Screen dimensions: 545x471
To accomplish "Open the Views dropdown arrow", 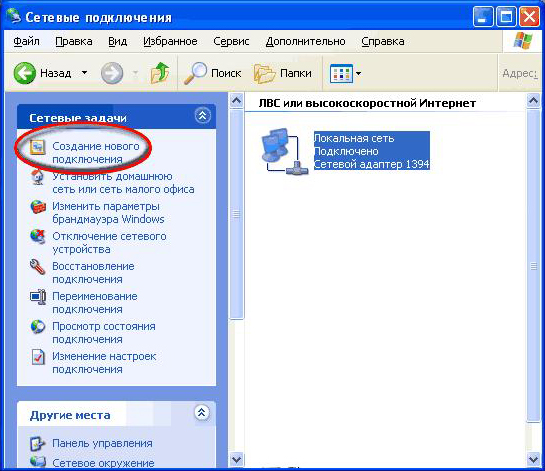I will pyautogui.click(x=358, y=73).
